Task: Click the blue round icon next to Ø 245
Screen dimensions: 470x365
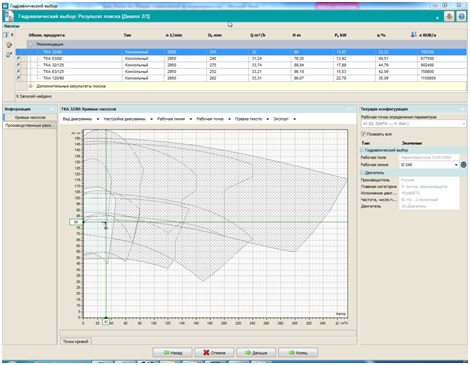Action: 463,165
